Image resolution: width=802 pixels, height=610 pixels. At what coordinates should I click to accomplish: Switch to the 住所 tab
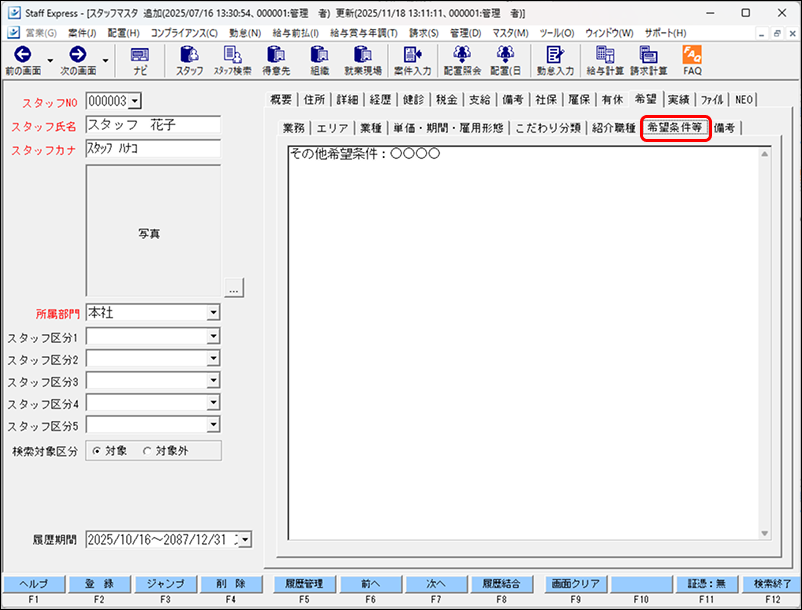(x=314, y=99)
